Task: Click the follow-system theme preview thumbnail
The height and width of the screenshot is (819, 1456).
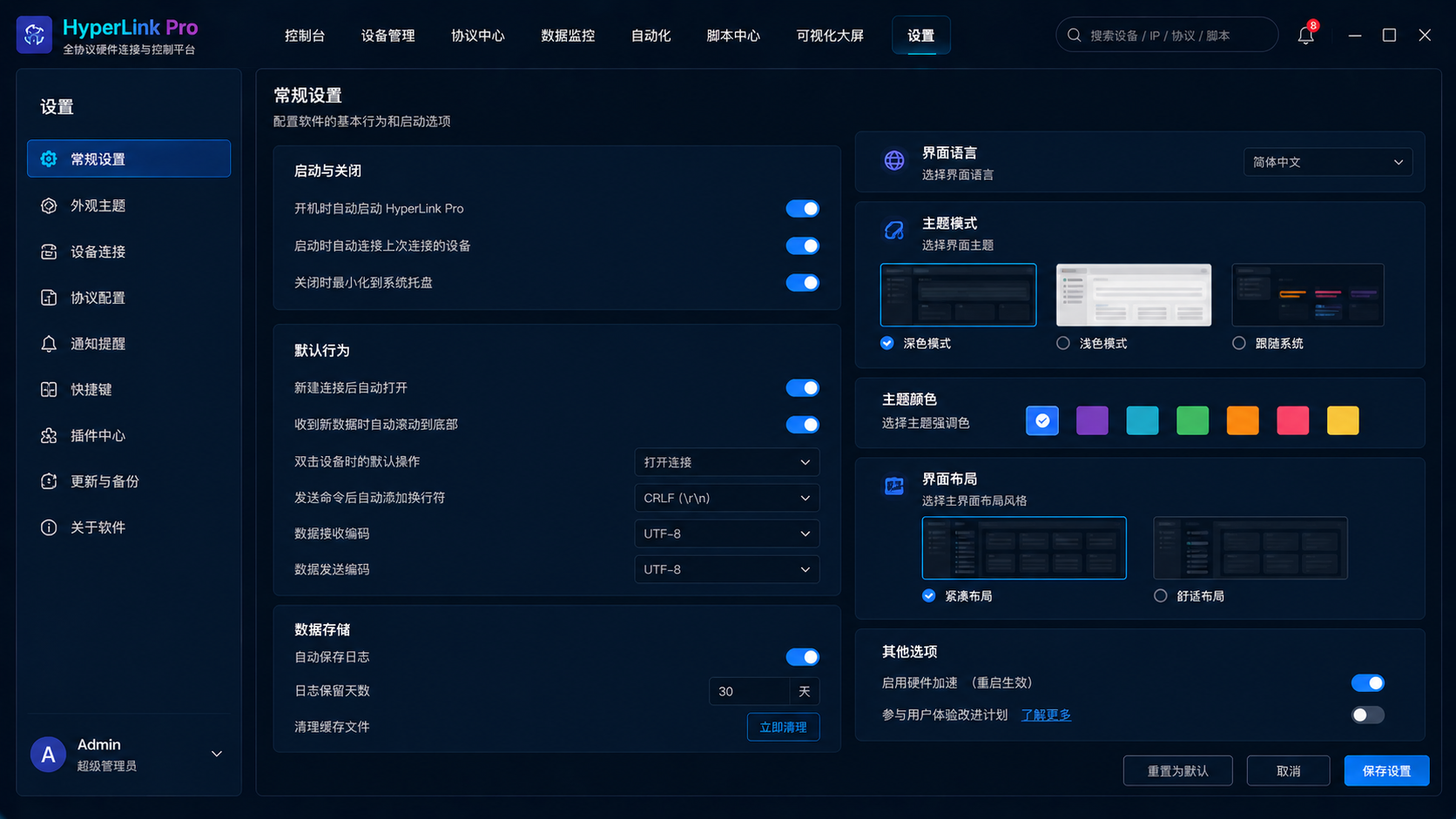Action: tap(1308, 295)
